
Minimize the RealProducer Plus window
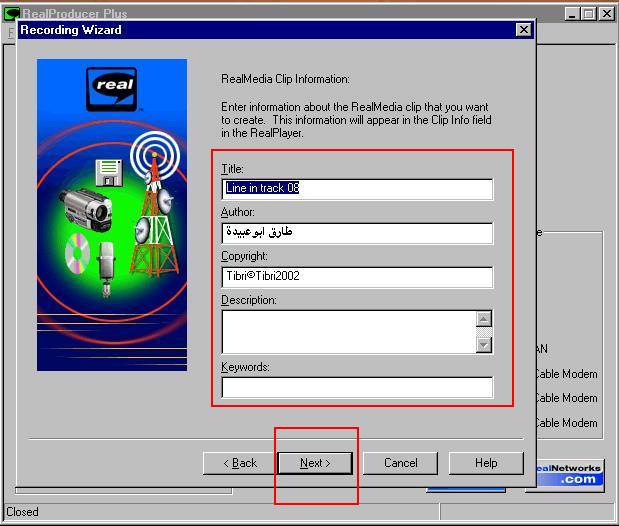pos(572,14)
